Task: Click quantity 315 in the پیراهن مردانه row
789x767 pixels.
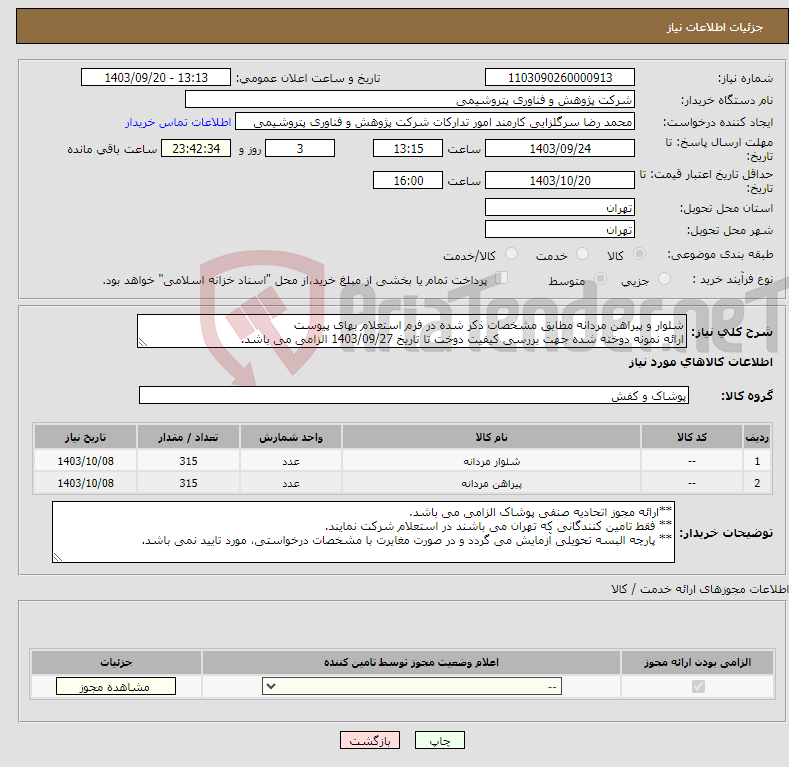Action: [x=188, y=484]
